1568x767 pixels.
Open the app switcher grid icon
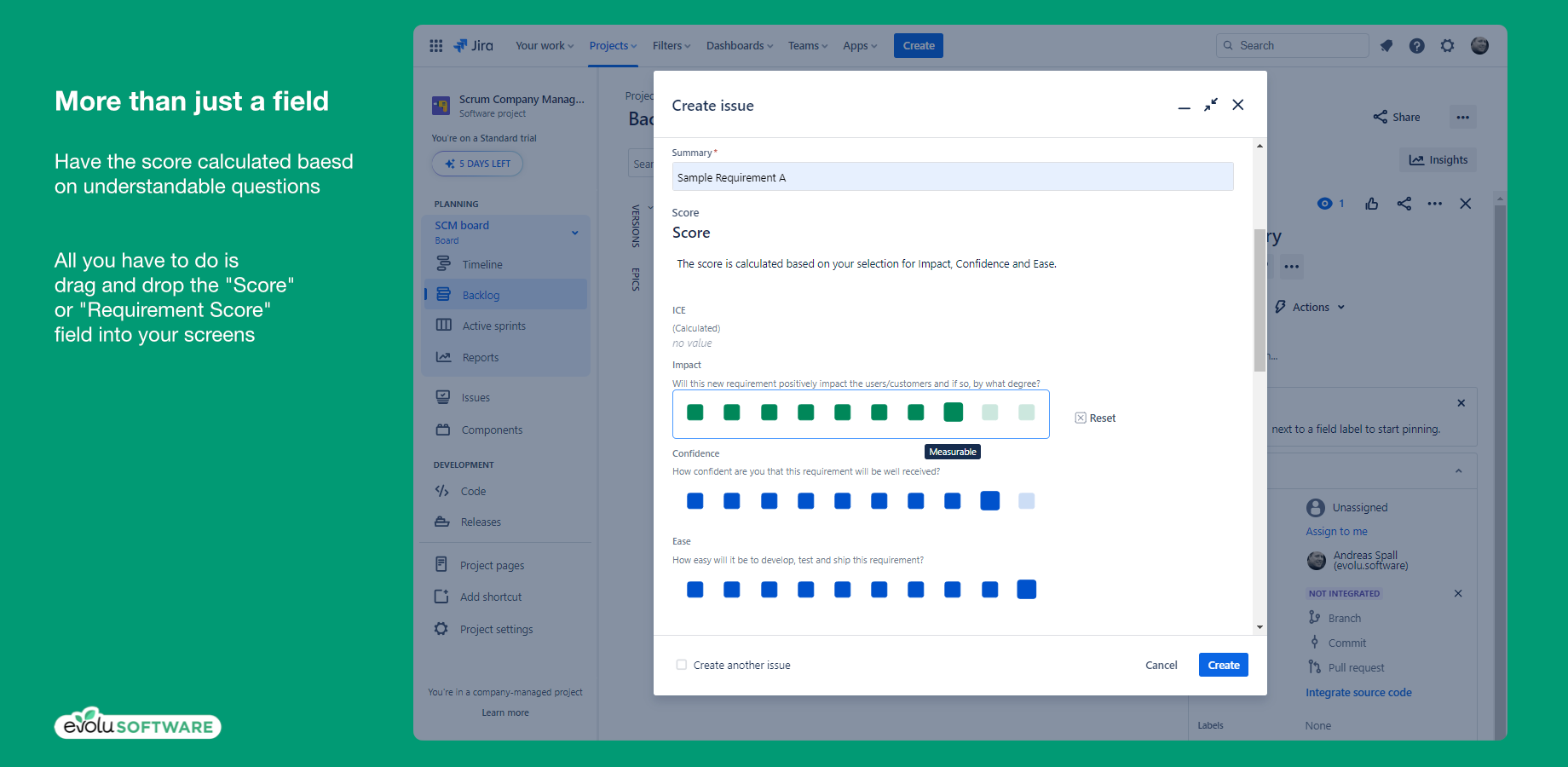[x=435, y=46]
